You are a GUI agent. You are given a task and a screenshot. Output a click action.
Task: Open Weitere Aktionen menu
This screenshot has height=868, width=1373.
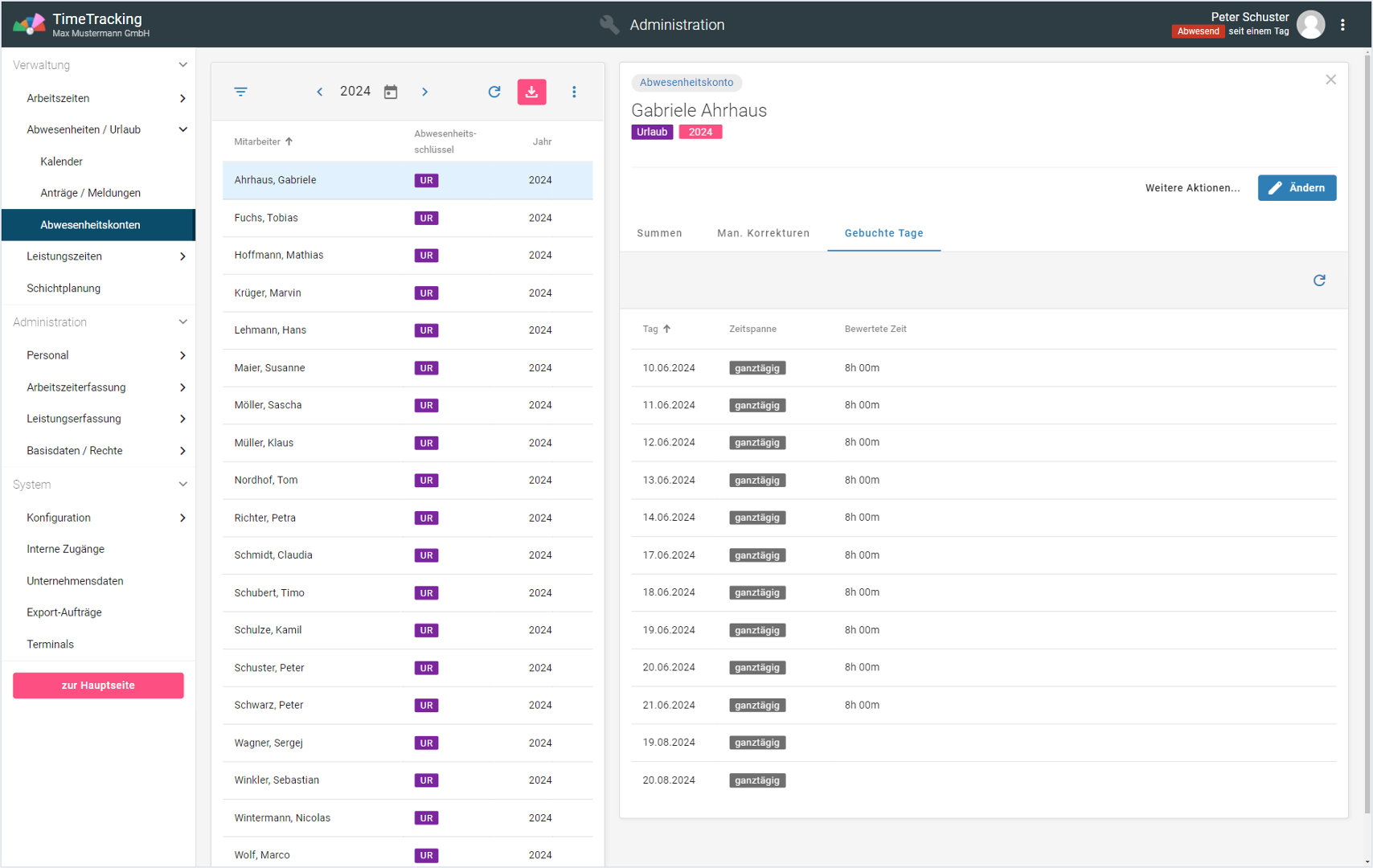(1192, 188)
